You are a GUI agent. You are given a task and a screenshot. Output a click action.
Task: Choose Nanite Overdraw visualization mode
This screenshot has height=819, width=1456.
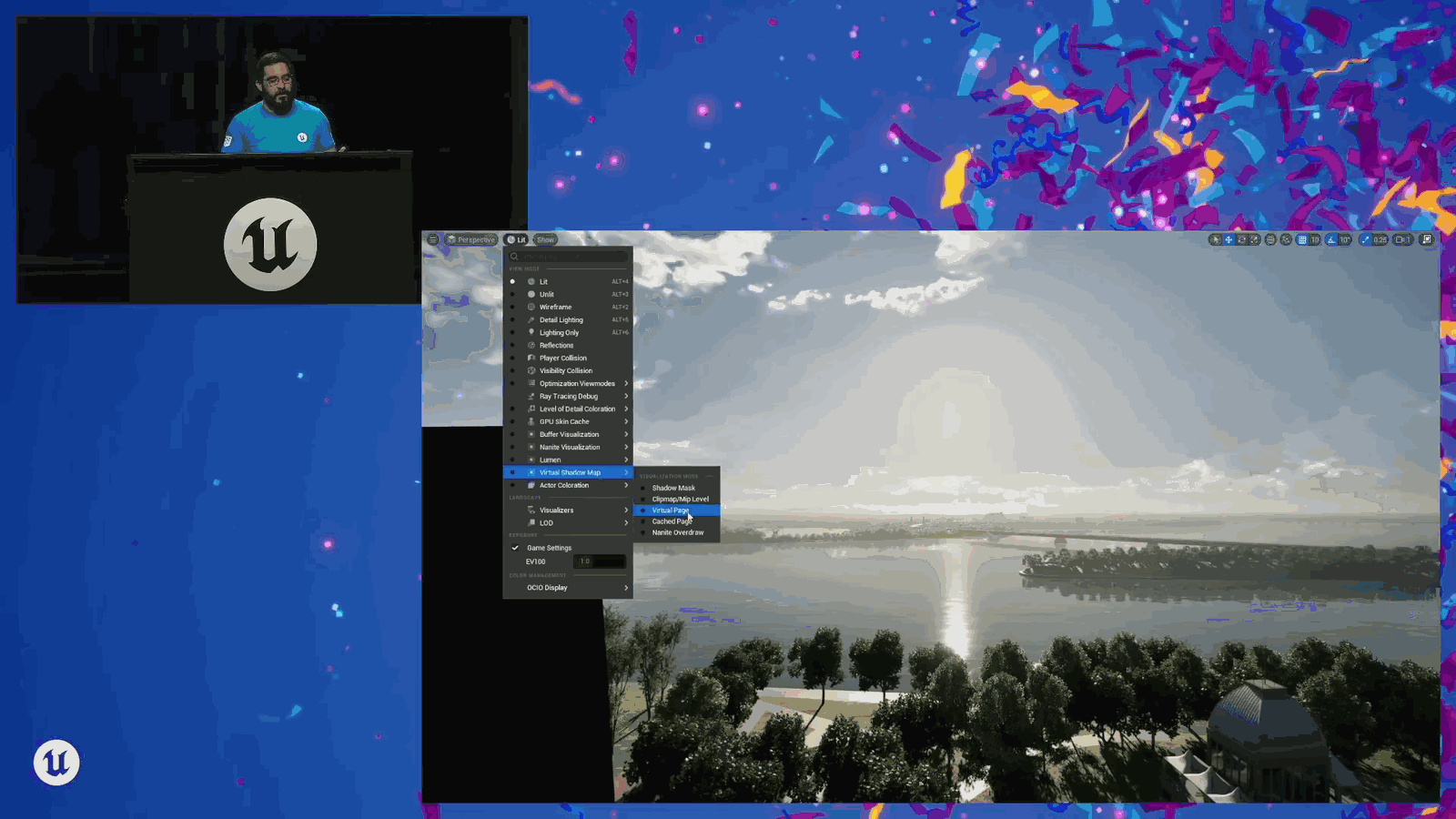click(x=676, y=532)
